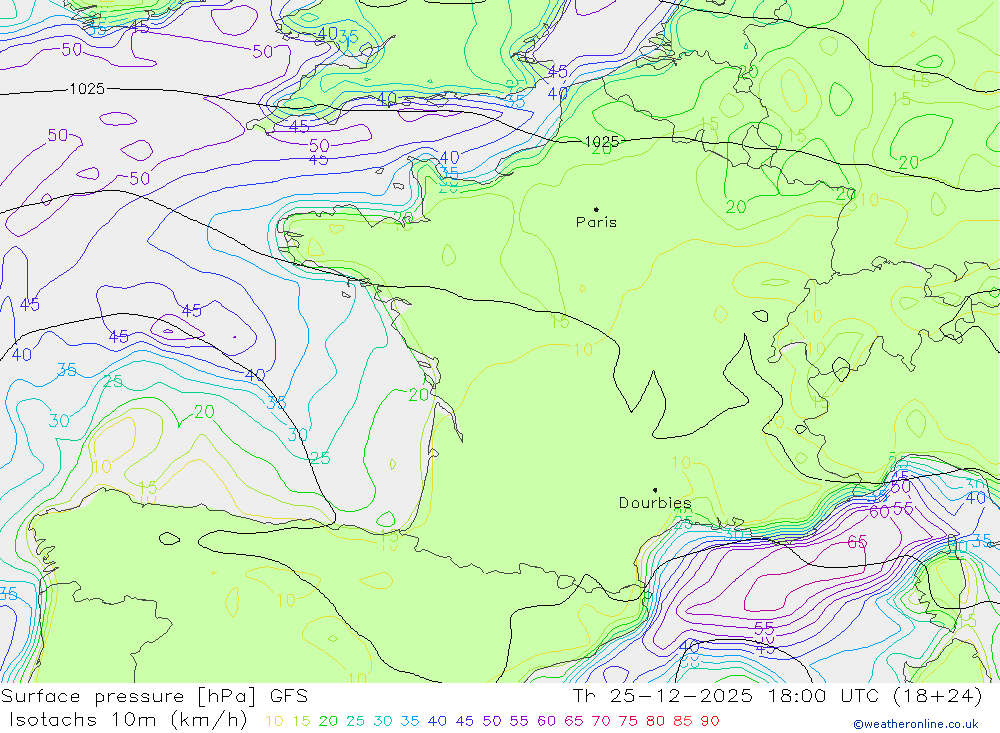Click legend value 80 in the isotach scale
1000x733 pixels.
click(655, 721)
